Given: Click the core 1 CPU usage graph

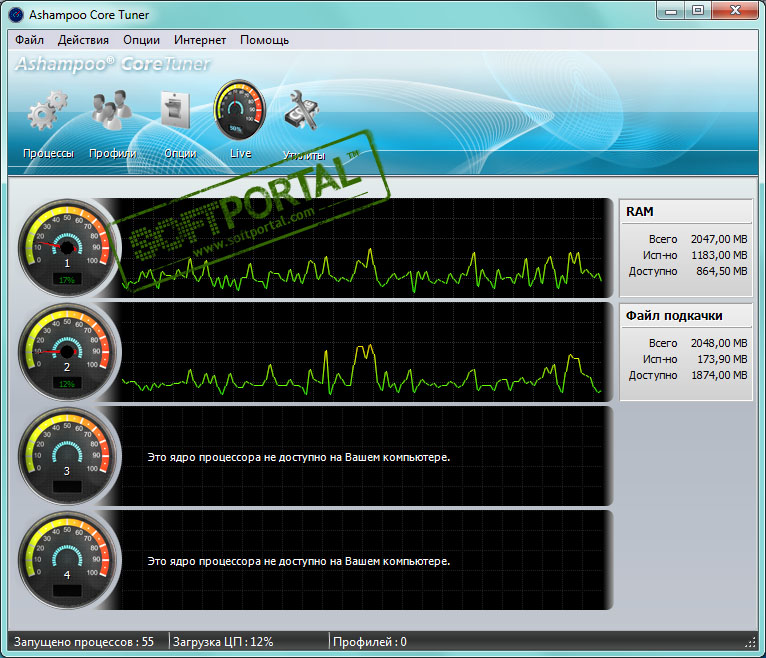Looking at the screenshot, I should 362,248.
